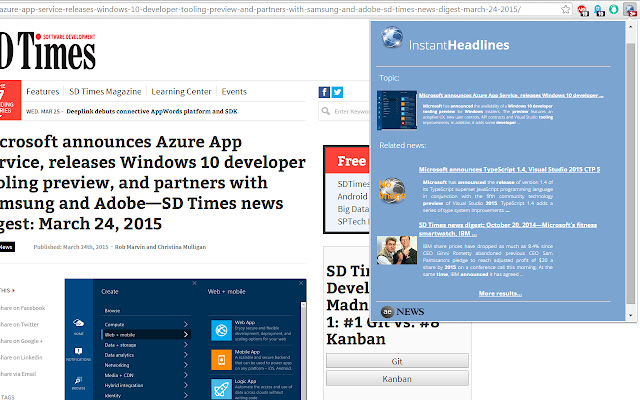The width and height of the screenshot is (640, 400).
Task: Open thumbnail of two men in popup
Action: coord(397,250)
